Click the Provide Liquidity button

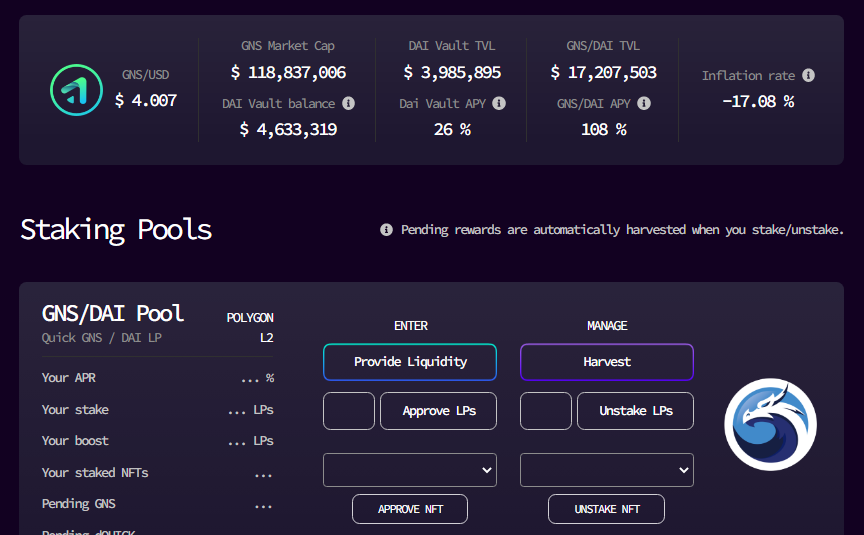[410, 362]
